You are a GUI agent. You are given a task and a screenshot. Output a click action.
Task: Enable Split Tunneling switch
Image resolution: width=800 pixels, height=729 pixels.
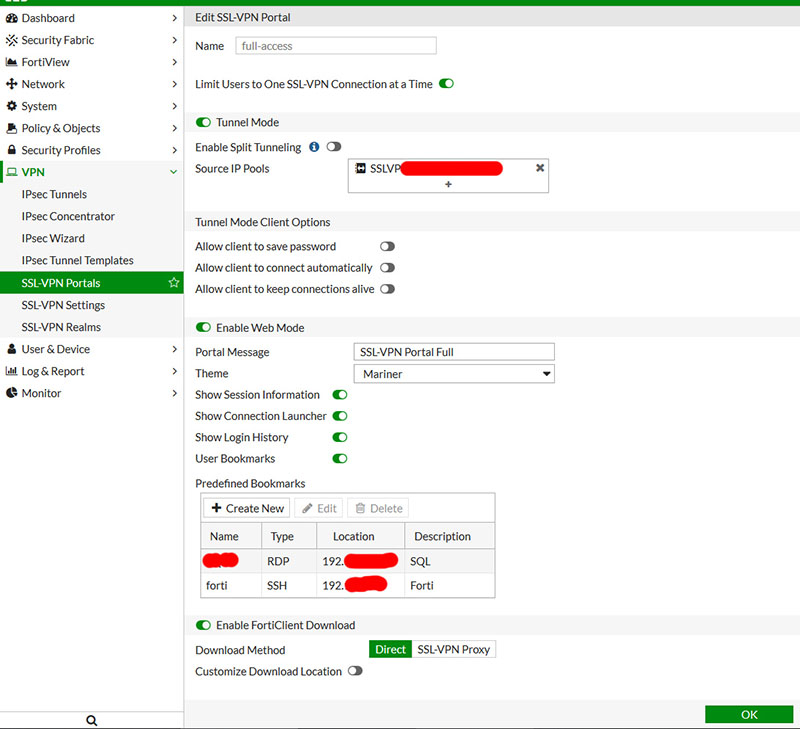click(334, 147)
